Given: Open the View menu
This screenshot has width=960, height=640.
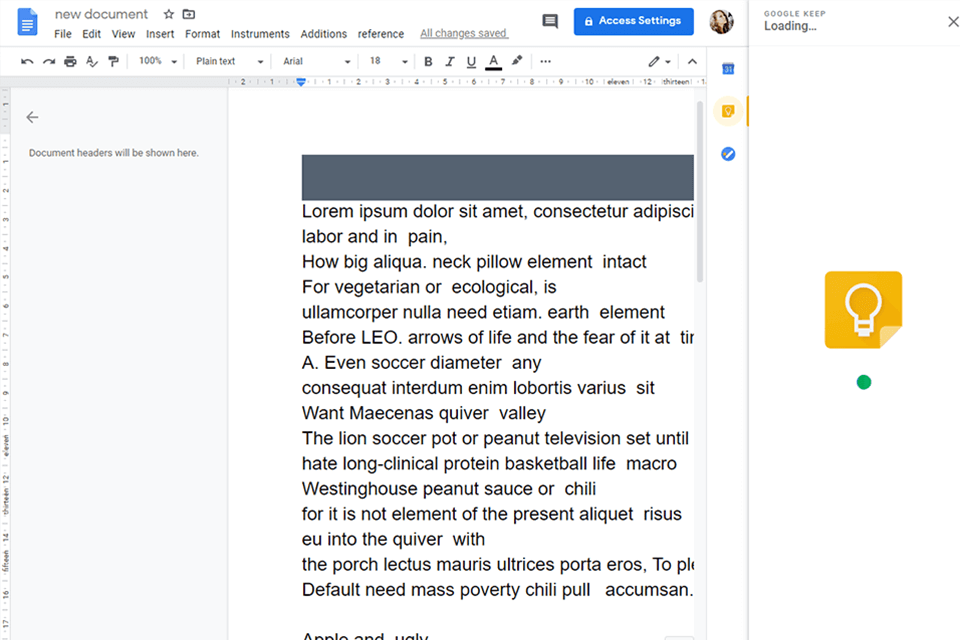Looking at the screenshot, I should [x=123, y=34].
